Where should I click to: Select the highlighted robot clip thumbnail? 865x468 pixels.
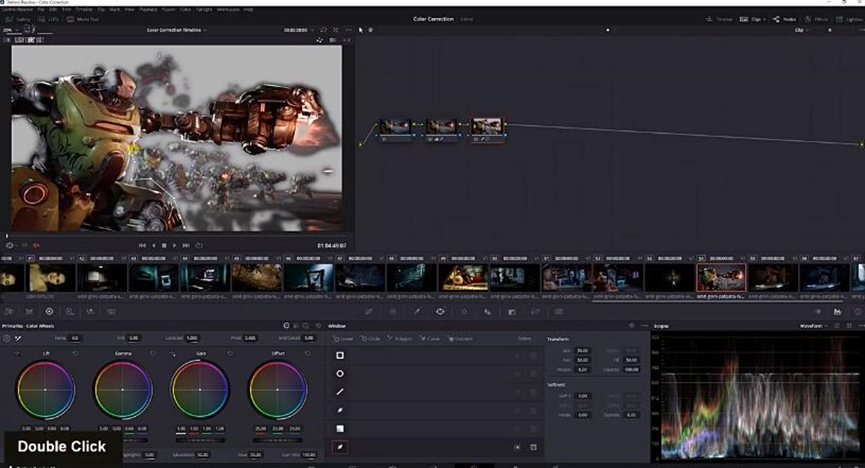pos(721,278)
